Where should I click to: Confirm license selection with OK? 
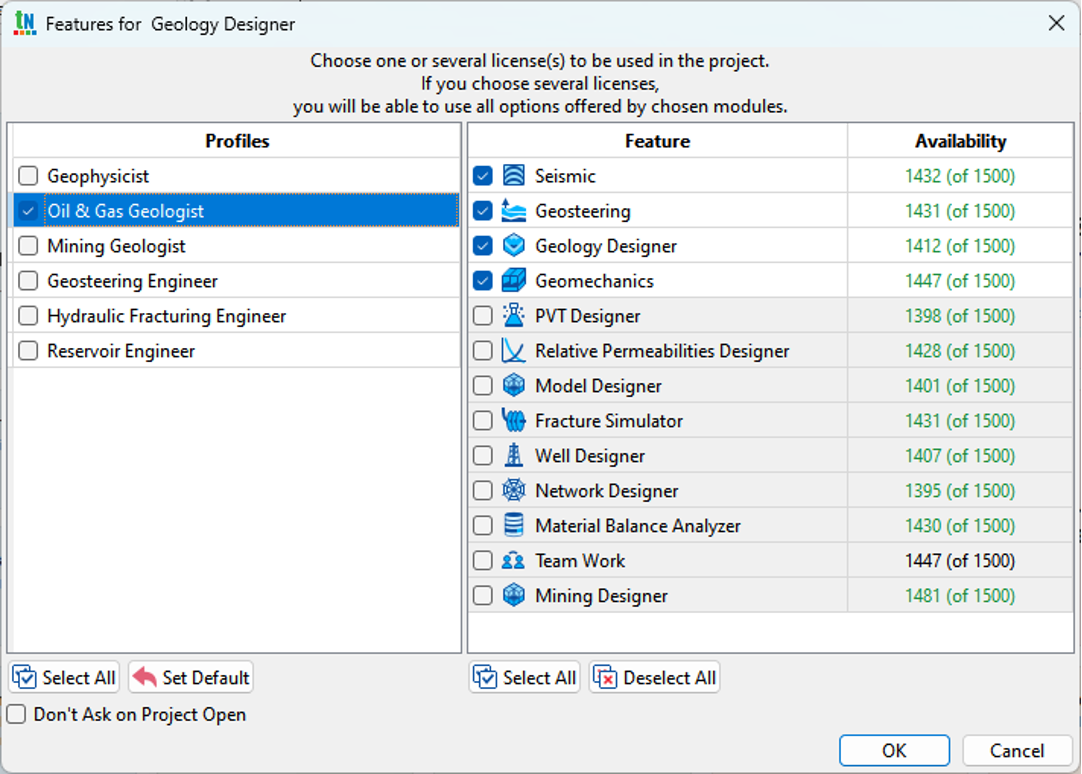(894, 751)
